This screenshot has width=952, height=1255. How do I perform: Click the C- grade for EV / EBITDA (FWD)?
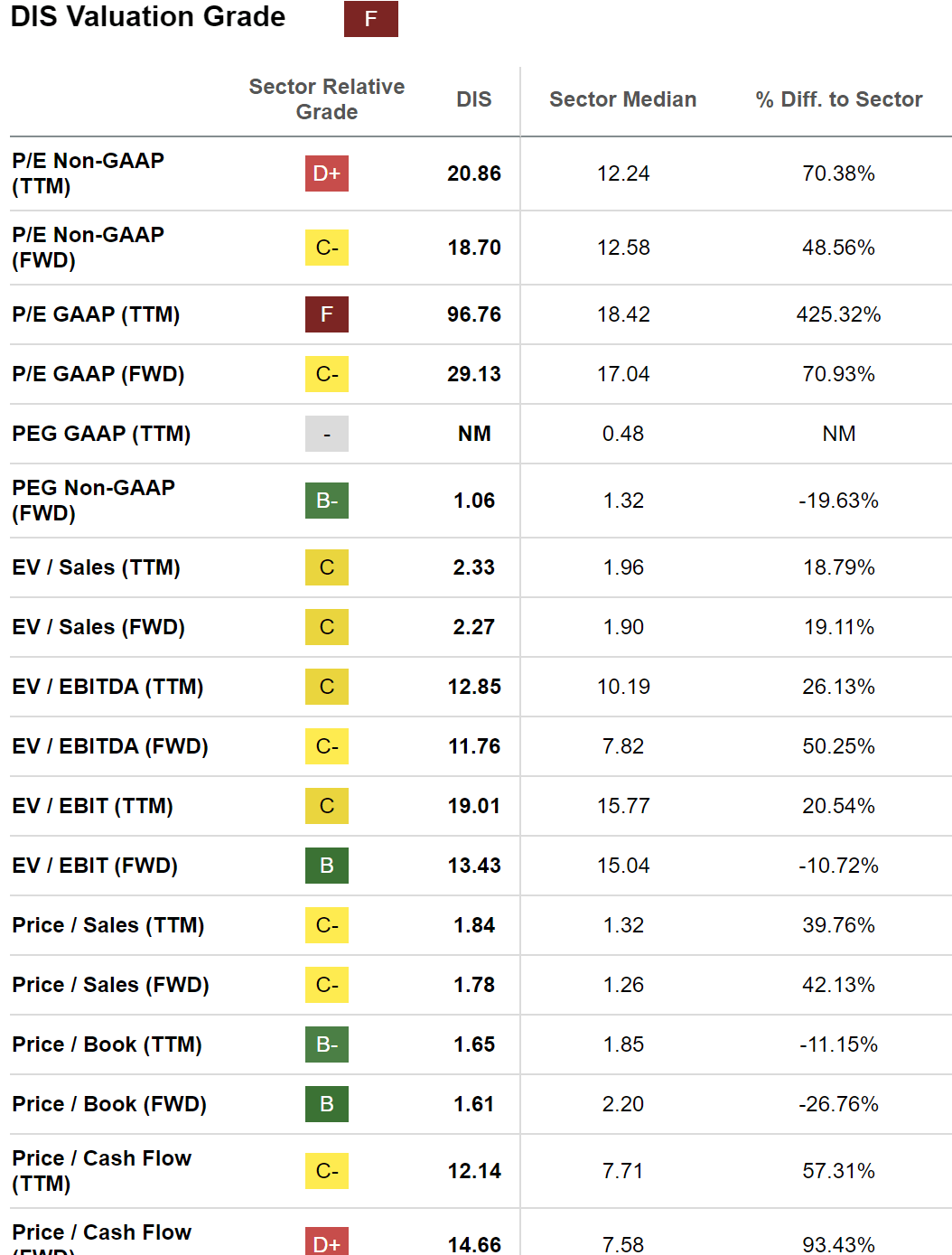click(326, 746)
